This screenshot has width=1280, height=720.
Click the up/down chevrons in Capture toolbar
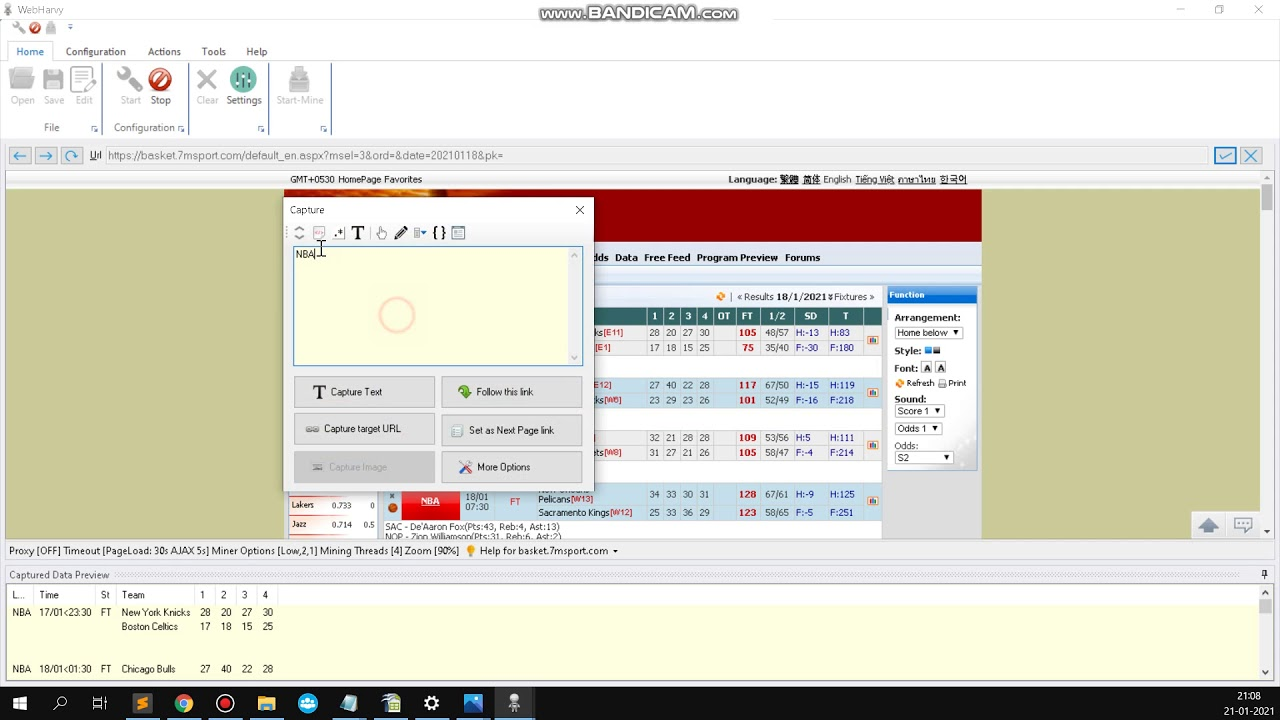click(299, 233)
